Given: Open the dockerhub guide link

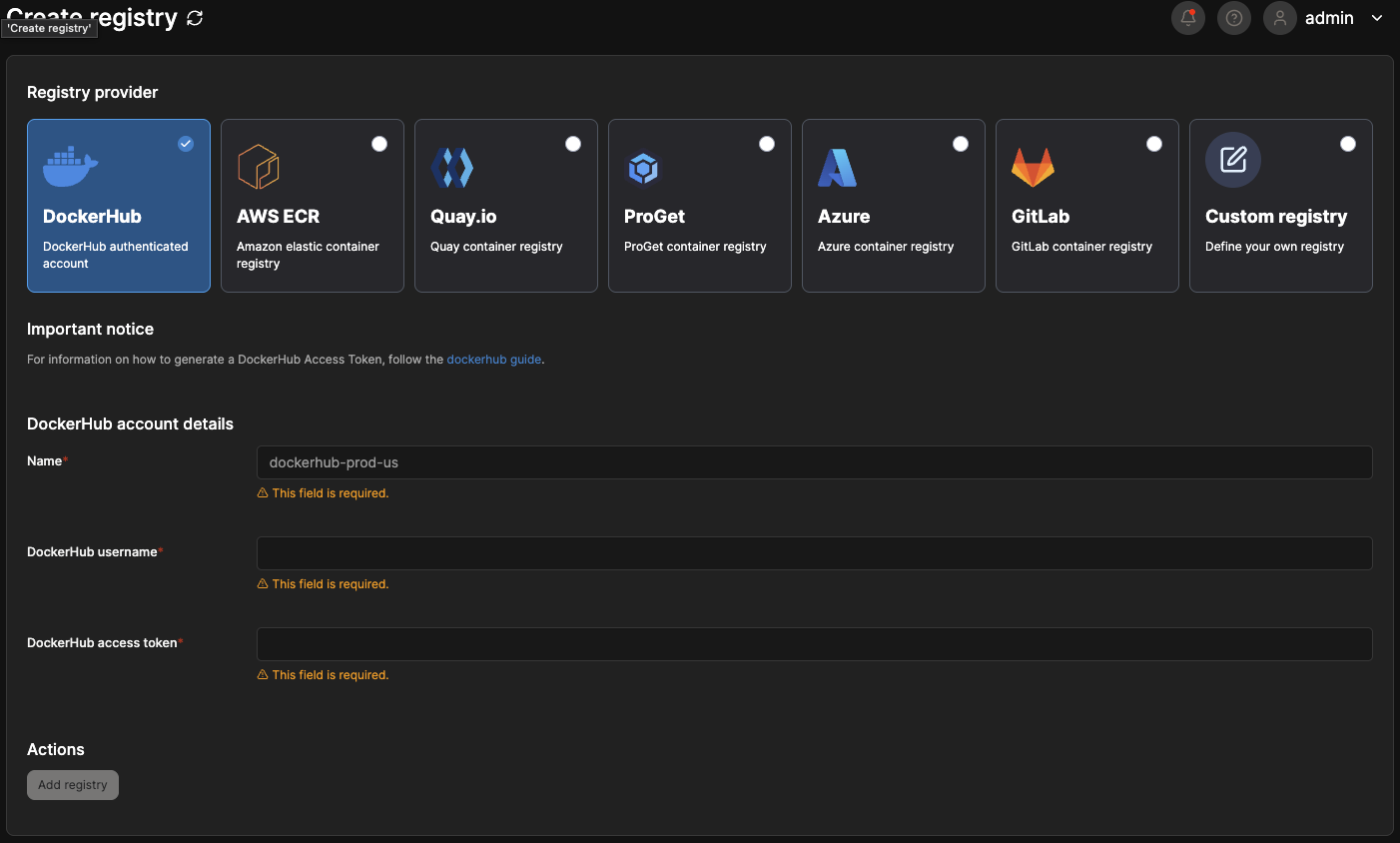Looking at the screenshot, I should (493, 360).
